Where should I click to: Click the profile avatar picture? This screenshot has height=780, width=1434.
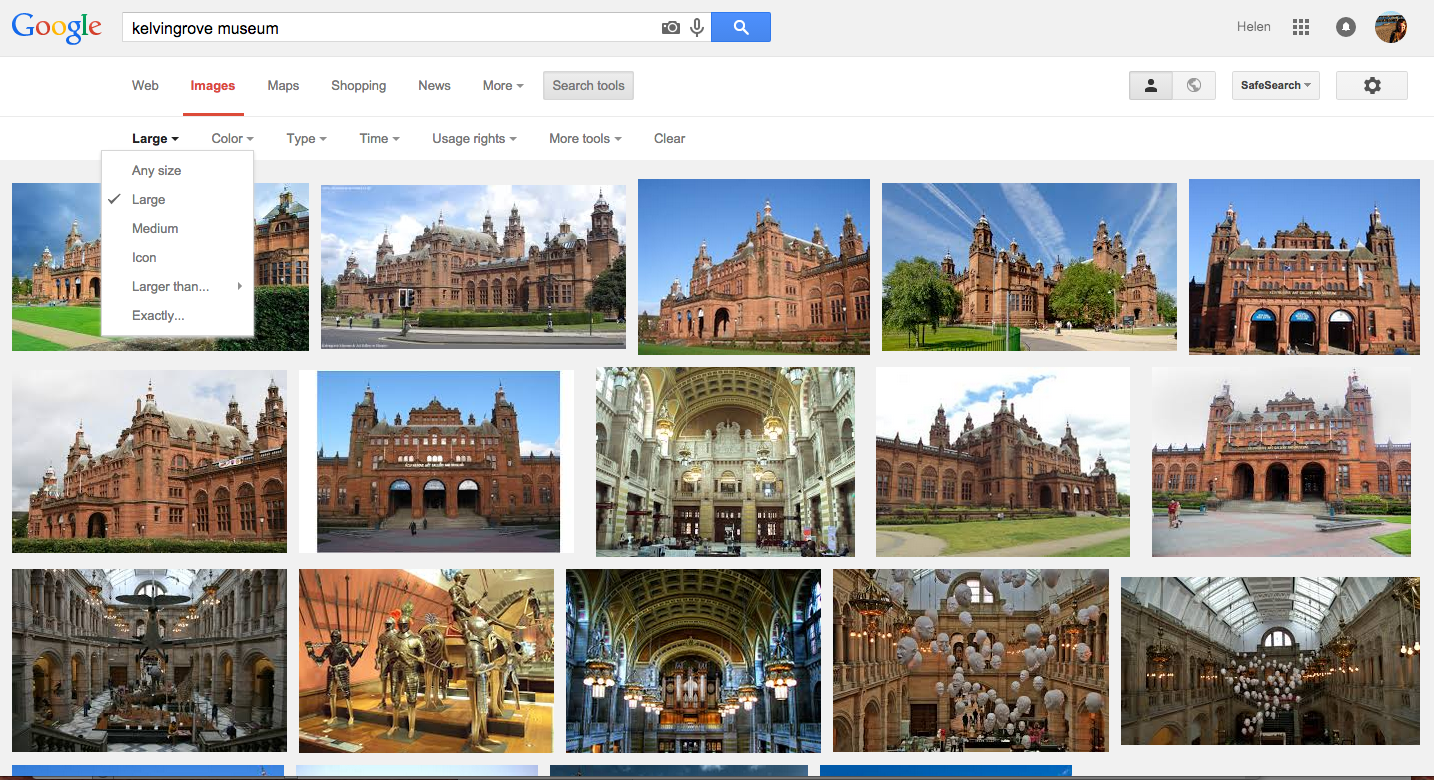[x=1391, y=27]
